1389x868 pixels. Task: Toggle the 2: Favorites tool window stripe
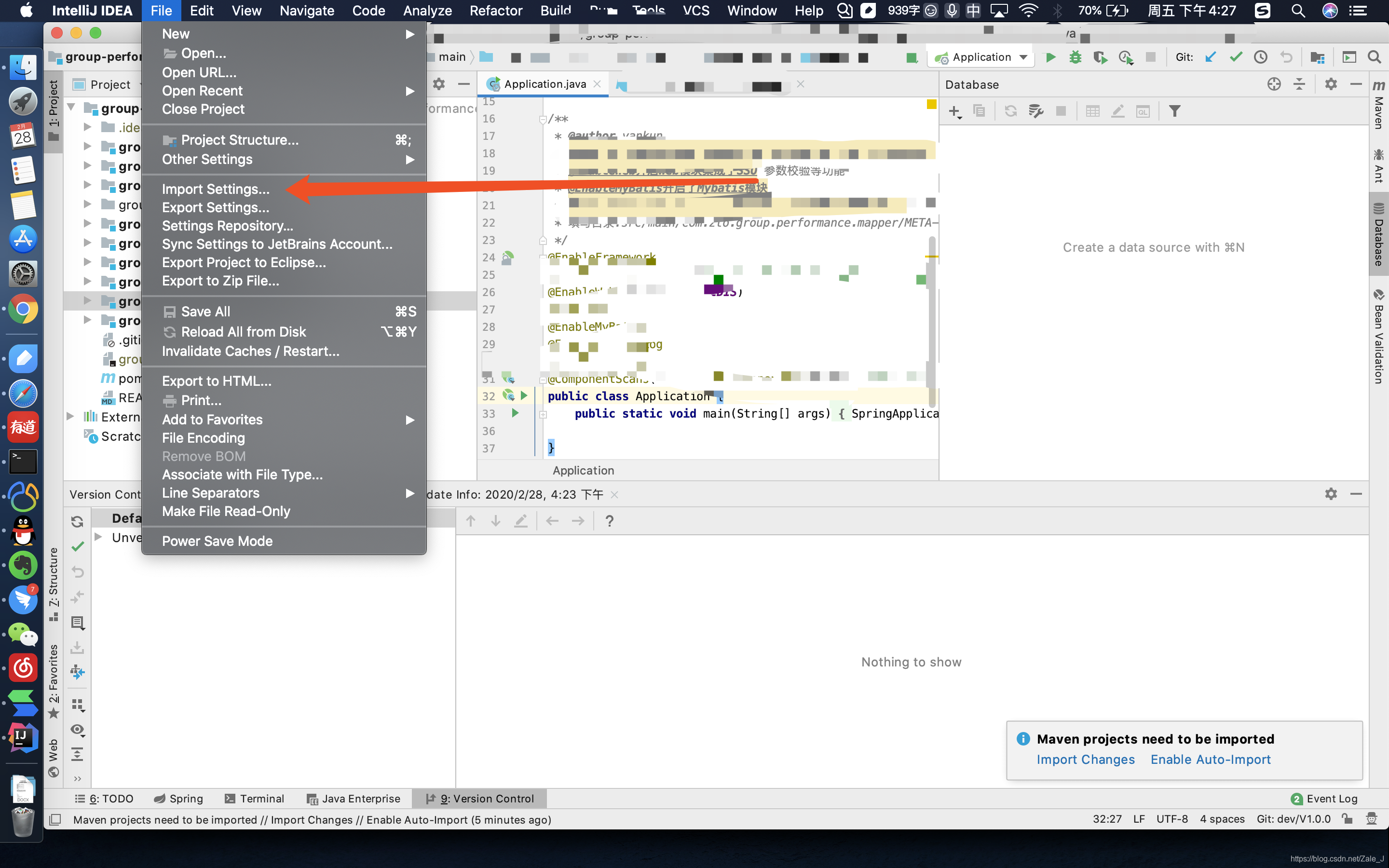(54, 681)
